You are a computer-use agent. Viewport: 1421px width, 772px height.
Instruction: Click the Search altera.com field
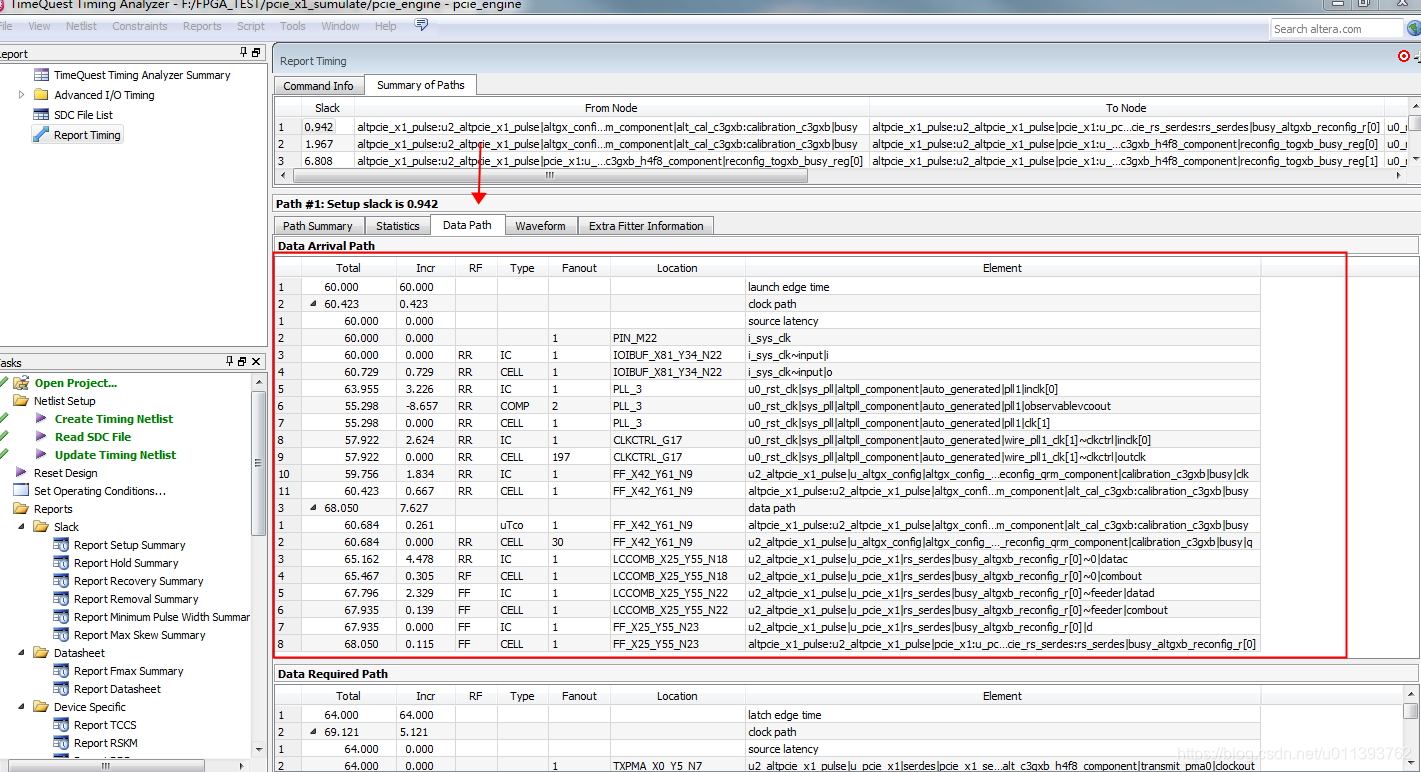click(1337, 28)
